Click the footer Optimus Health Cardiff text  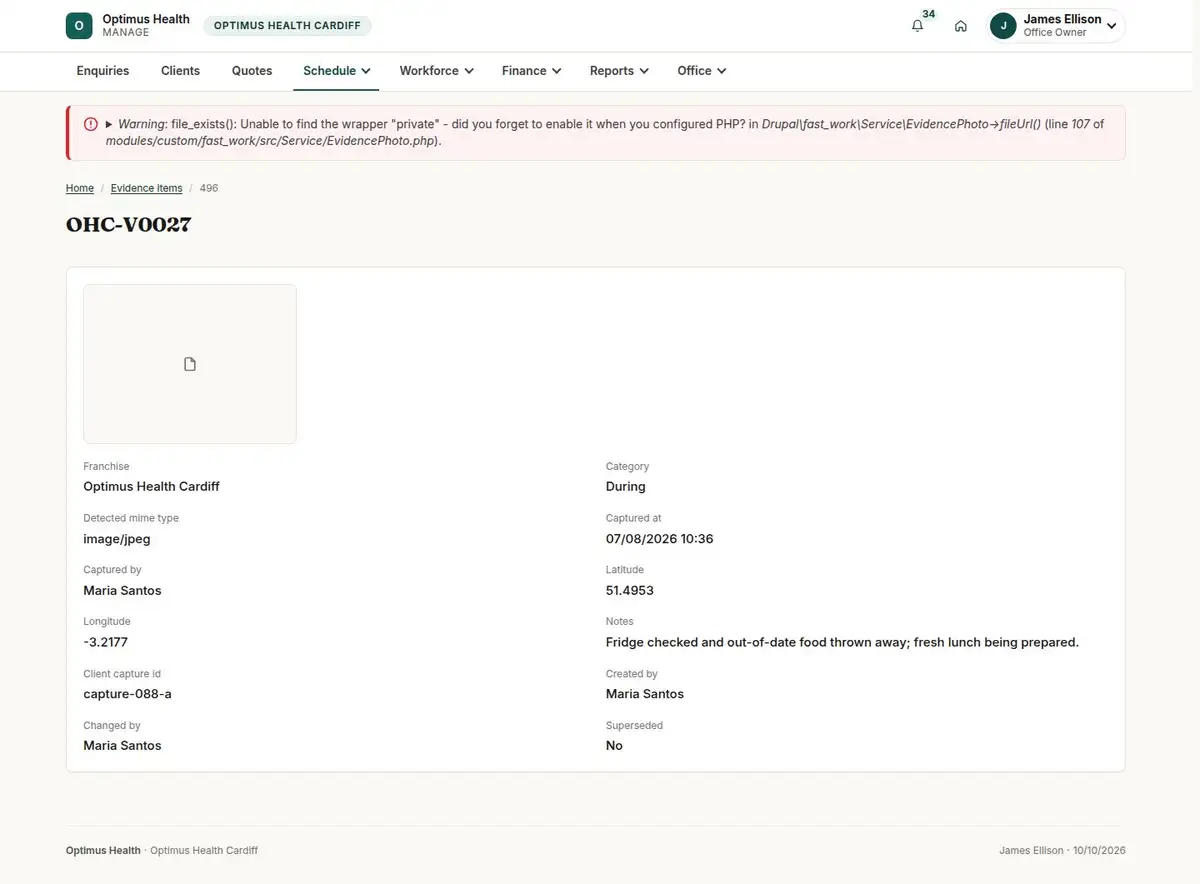pyautogui.click(x=204, y=851)
